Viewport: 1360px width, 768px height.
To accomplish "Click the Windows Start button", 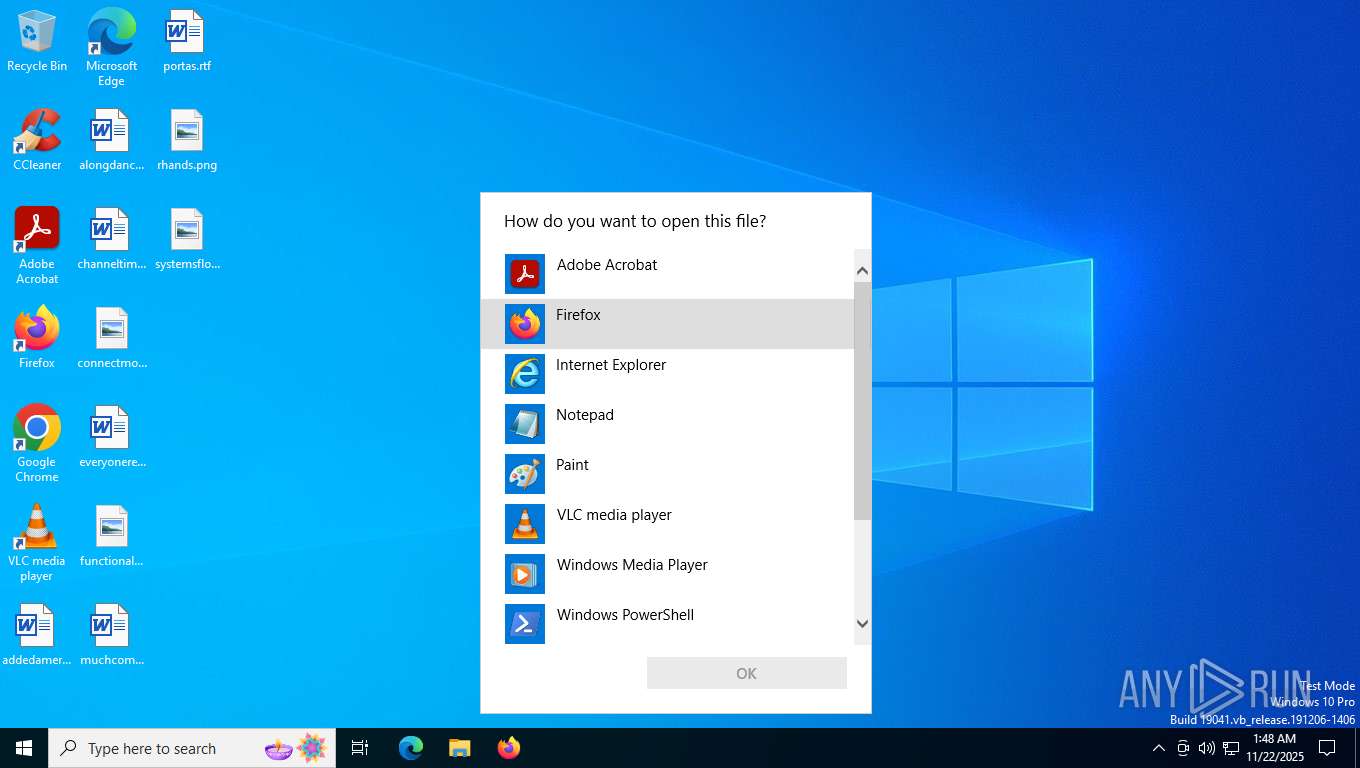I will coord(24,748).
